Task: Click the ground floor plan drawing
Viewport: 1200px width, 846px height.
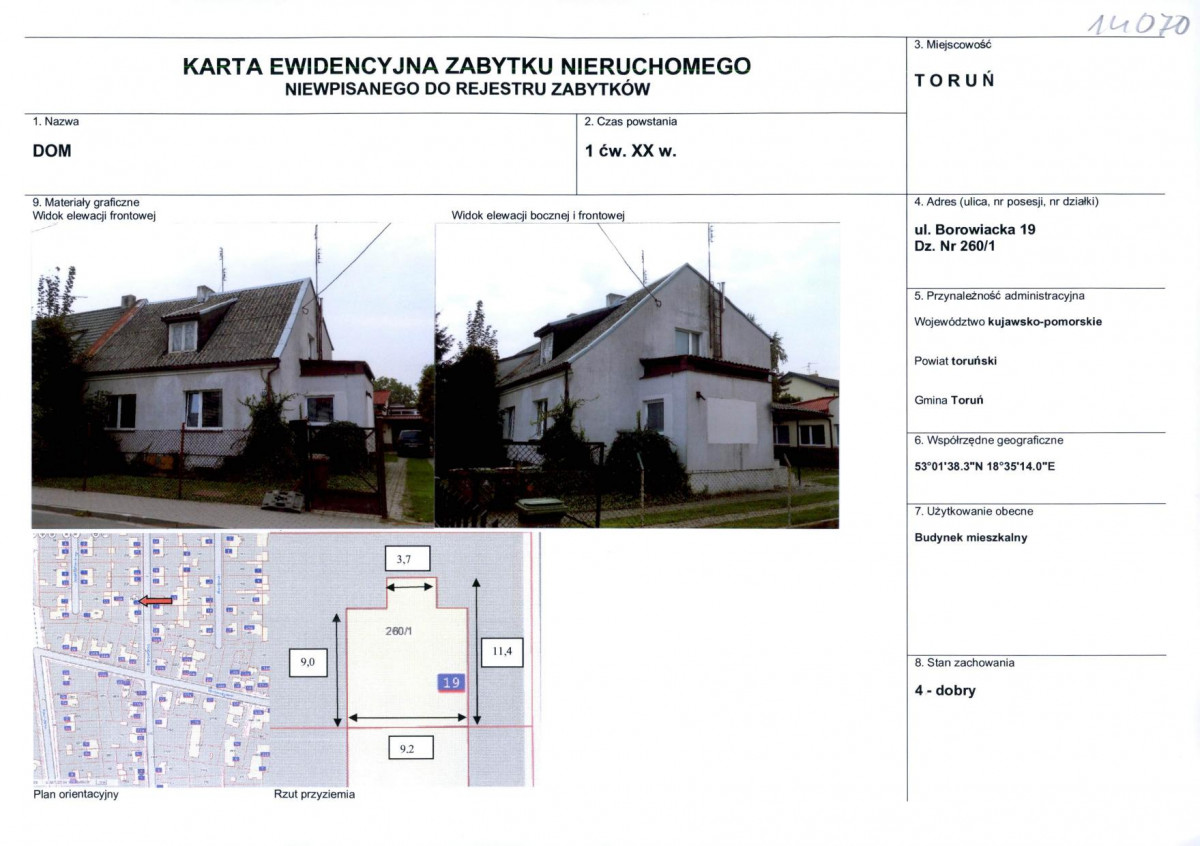Action: click(x=404, y=659)
